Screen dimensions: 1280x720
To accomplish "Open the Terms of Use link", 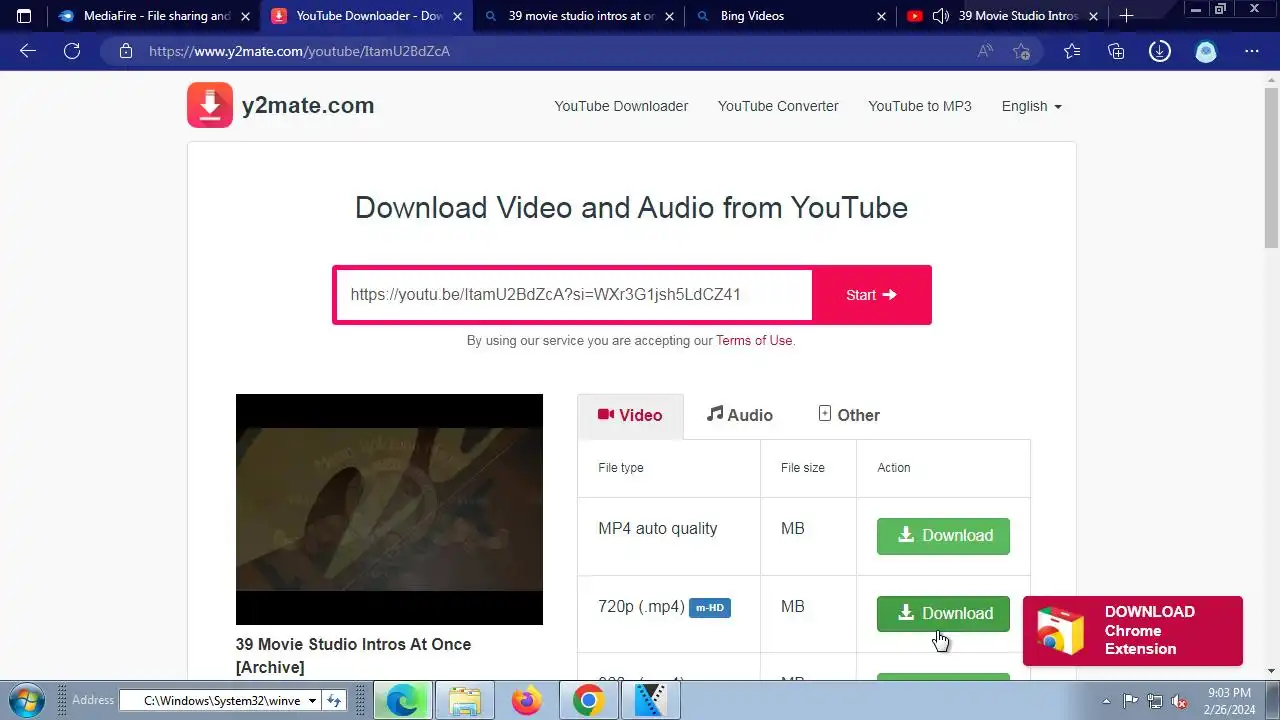I will [x=754, y=341].
